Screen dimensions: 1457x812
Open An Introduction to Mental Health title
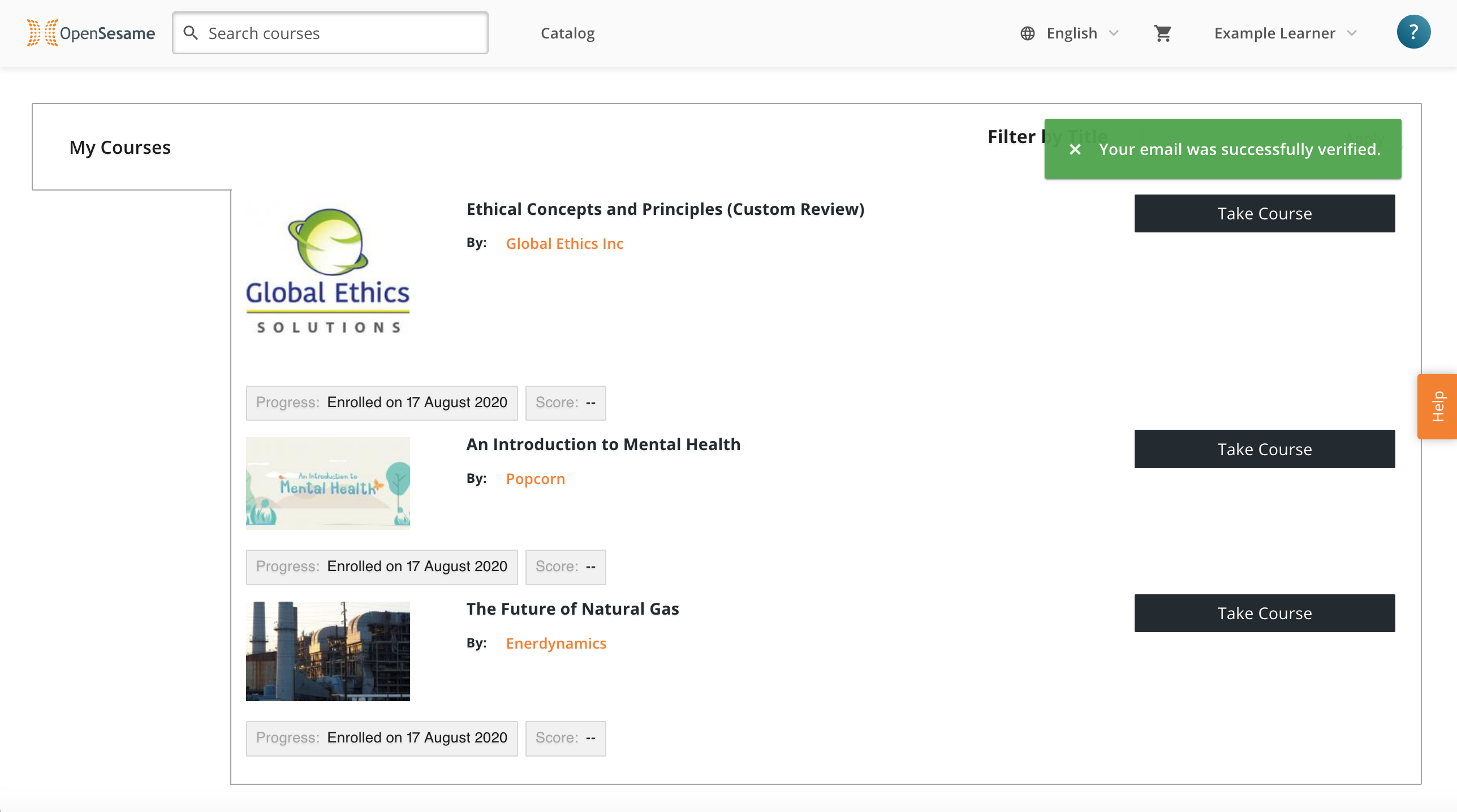603,444
